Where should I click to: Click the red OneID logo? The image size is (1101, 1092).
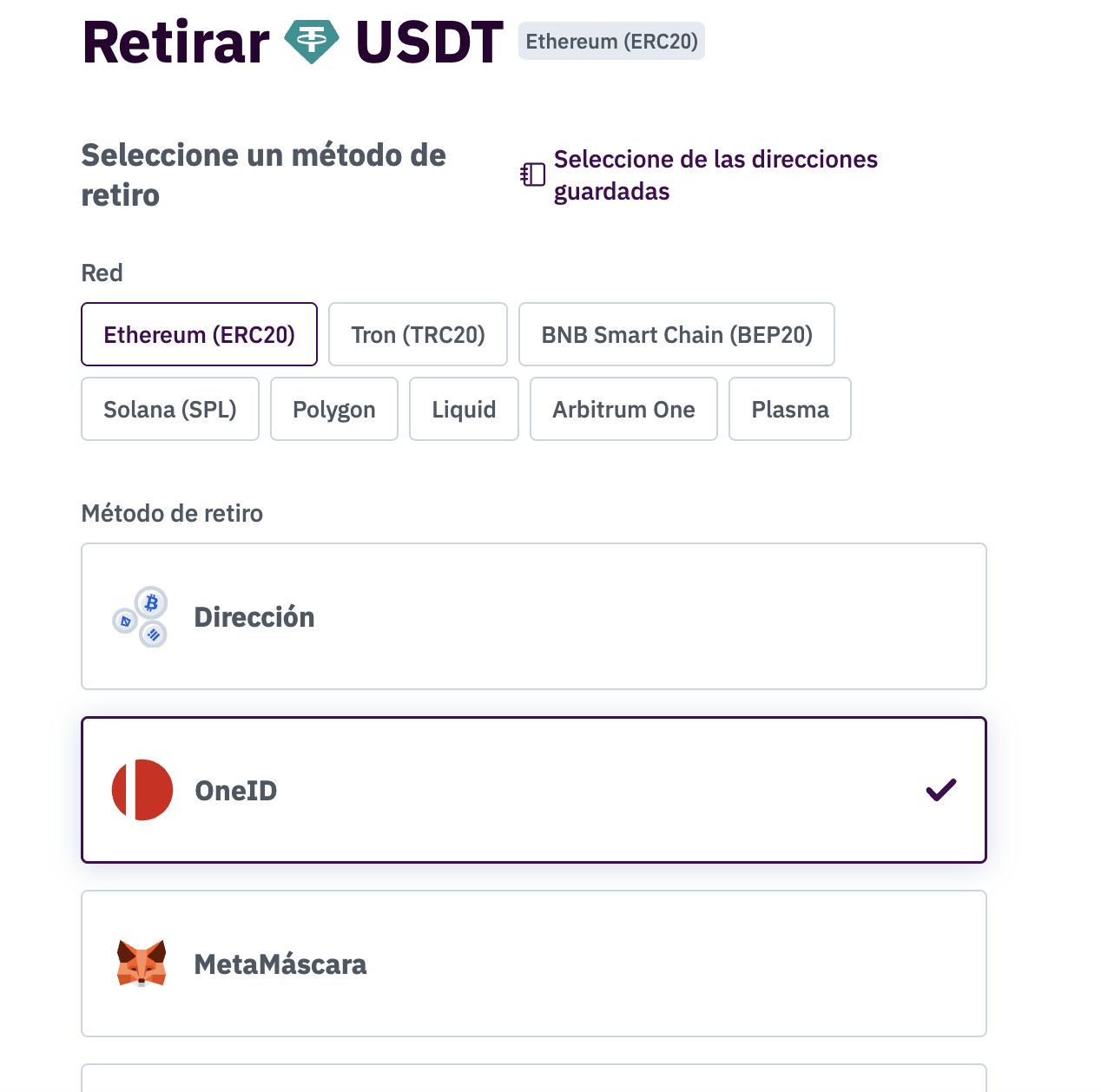142,790
